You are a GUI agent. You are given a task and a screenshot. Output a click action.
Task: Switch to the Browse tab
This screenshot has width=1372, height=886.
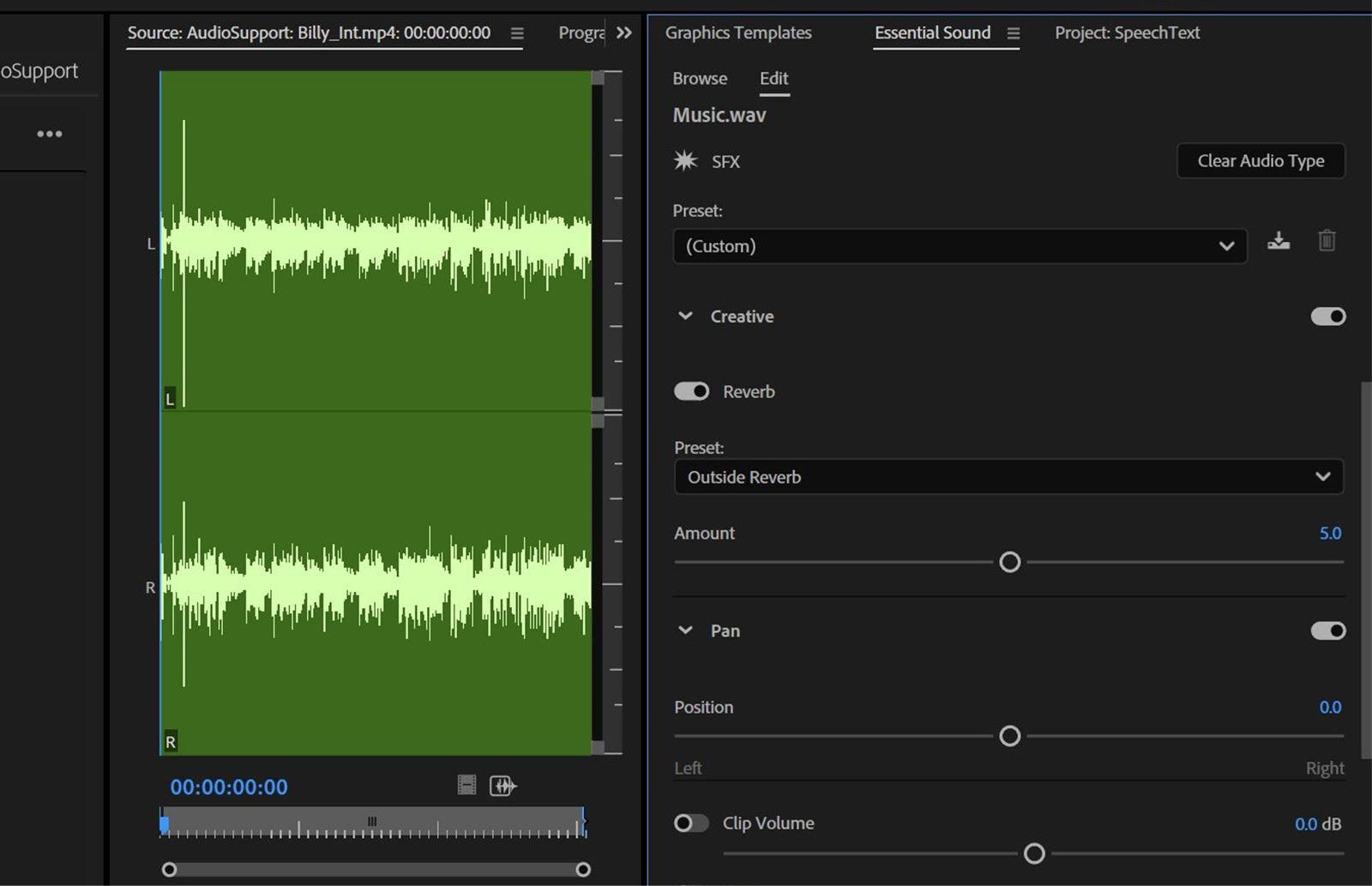point(699,78)
